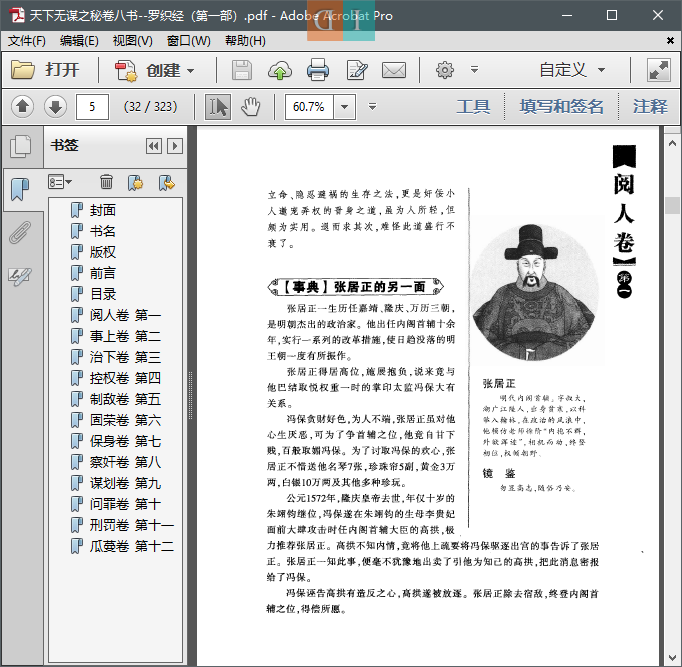Viewport: 682px width, 667px height.
Task: Open the 编辑(E) menu
Action: [x=79, y=41]
